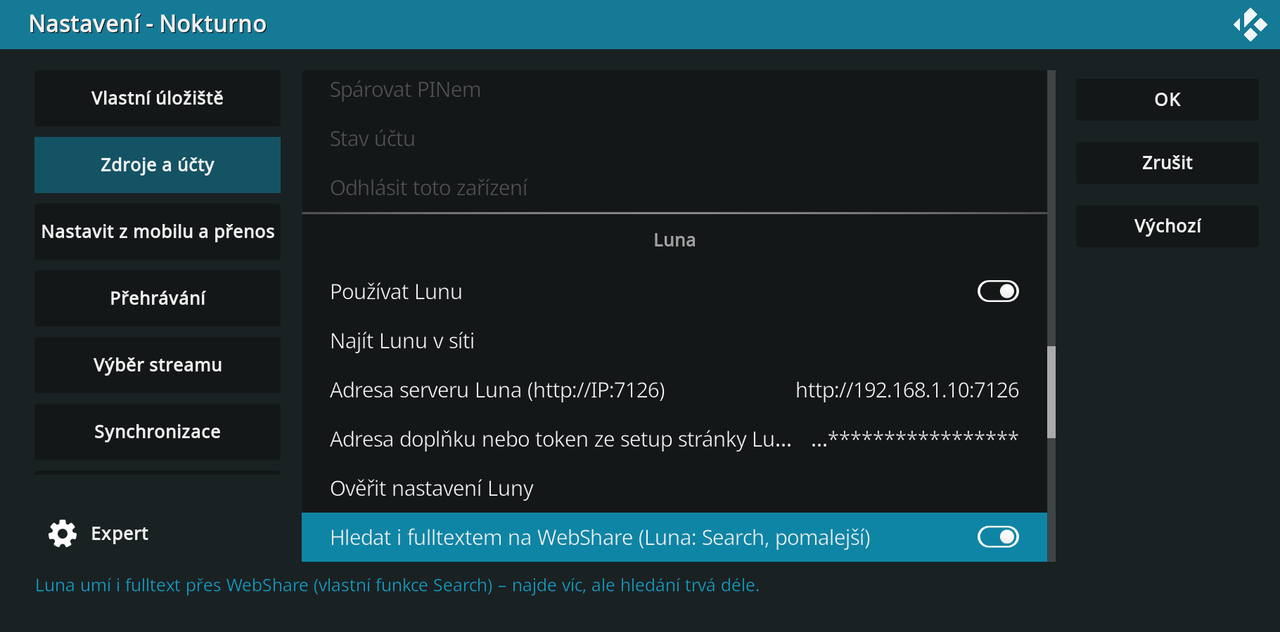This screenshot has height=632, width=1280.
Task: Click the Kodi logo icon
Action: (x=1250, y=24)
